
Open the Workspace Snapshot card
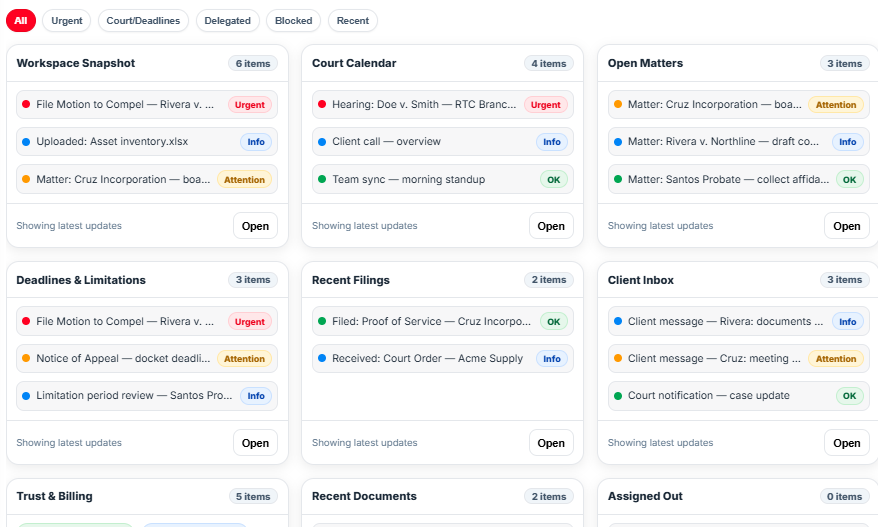(255, 226)
